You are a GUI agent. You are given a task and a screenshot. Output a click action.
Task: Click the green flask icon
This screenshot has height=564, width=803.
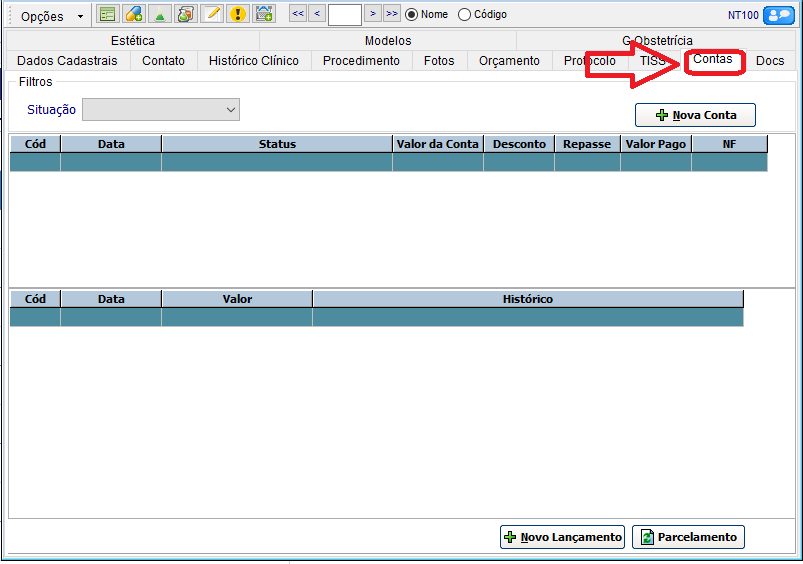point(159,14)
